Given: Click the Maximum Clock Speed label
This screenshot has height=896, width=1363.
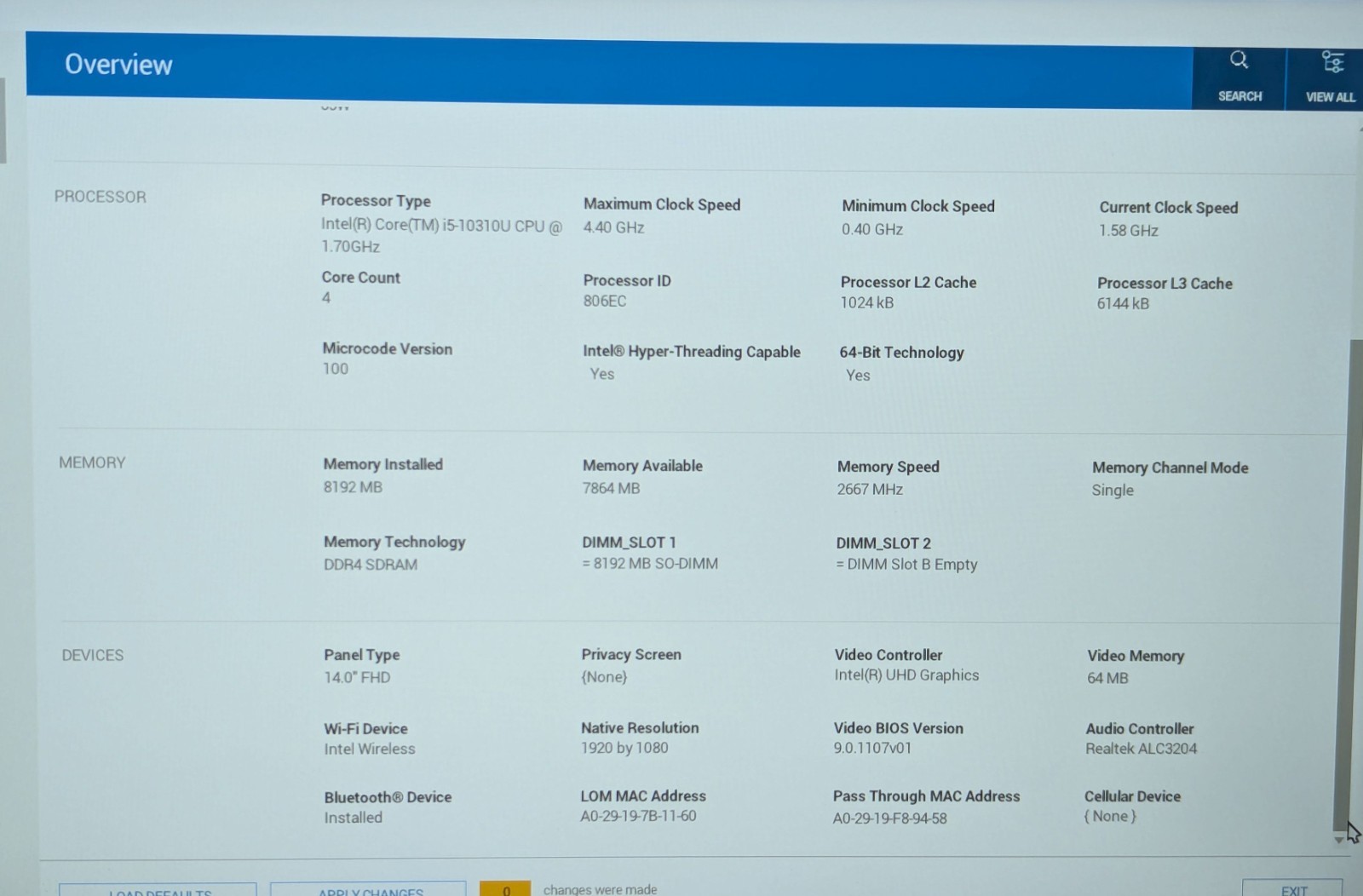Looking at the screenshot, I should point(662,204).
